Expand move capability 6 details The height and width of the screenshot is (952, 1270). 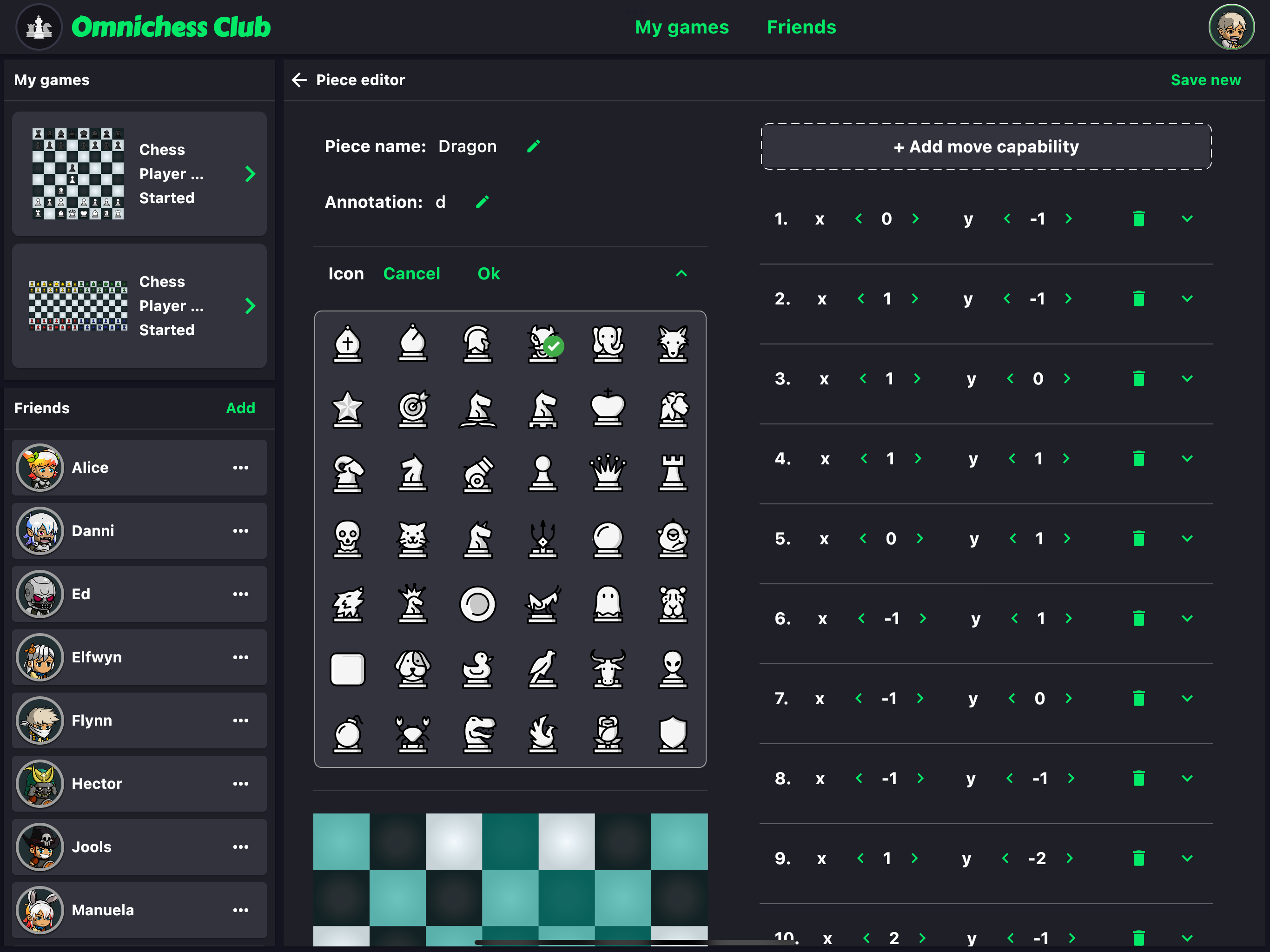point(1187,618)
